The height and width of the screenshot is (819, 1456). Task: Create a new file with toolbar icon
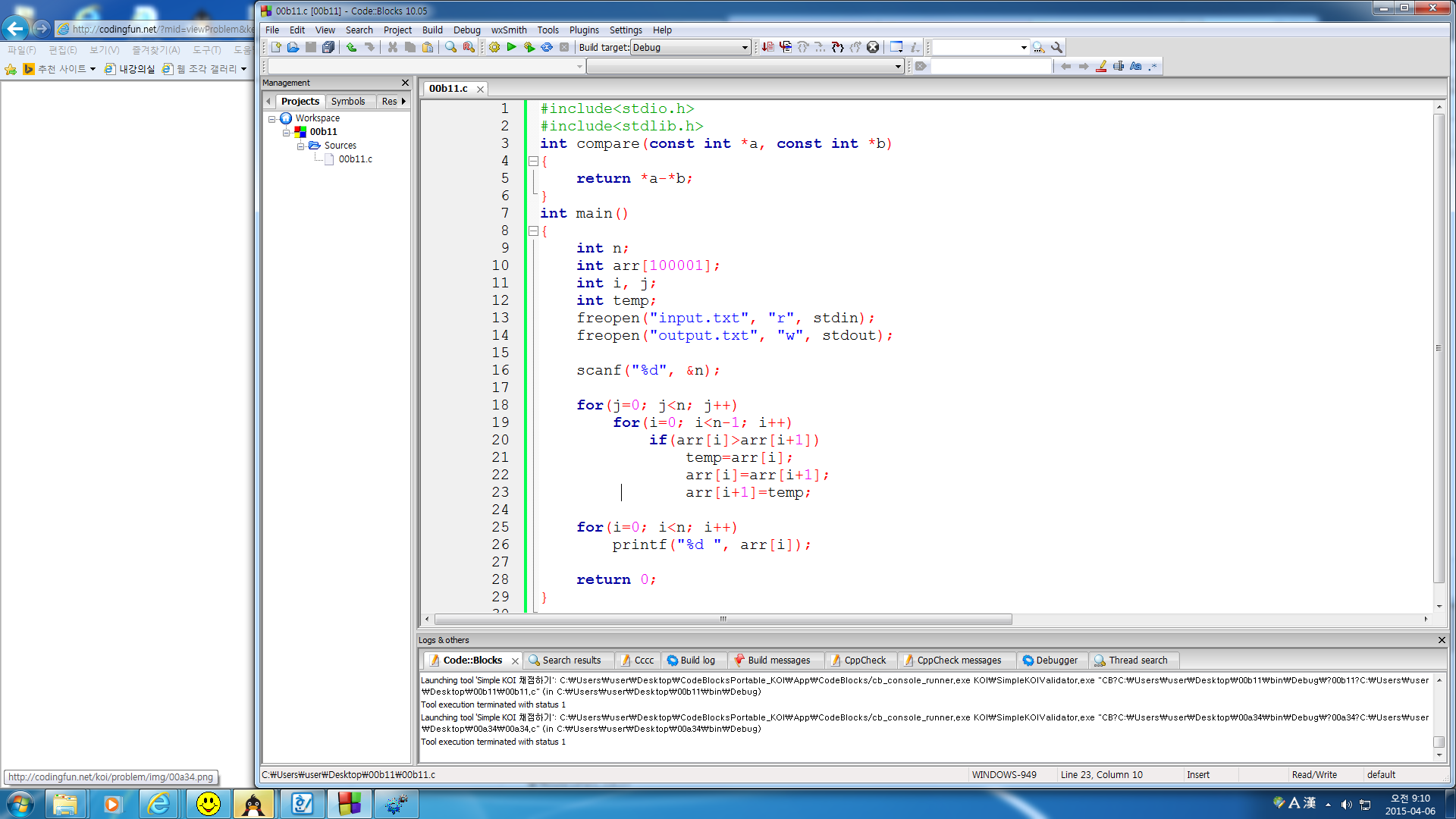click(x=276, y=47)
